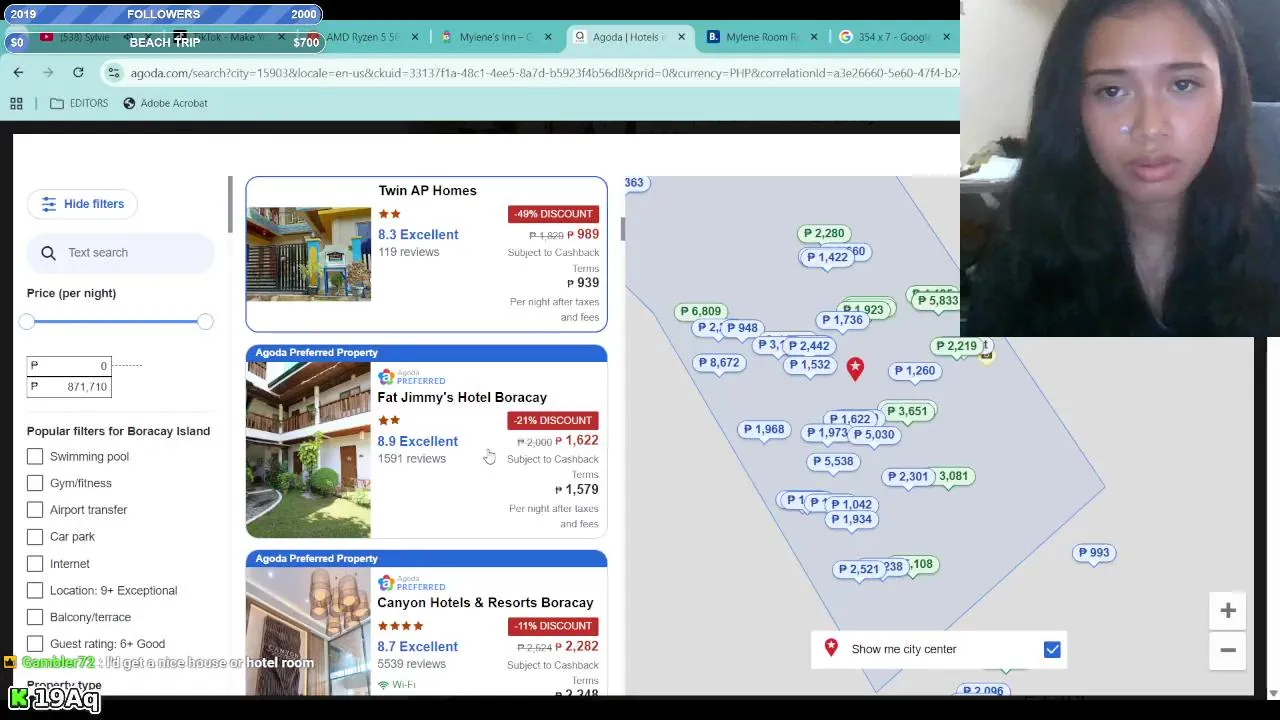The width and height of the screenshot is (1280, 720).
Task: Enable the Swimming pool filter
Action: tap(35, 457)
